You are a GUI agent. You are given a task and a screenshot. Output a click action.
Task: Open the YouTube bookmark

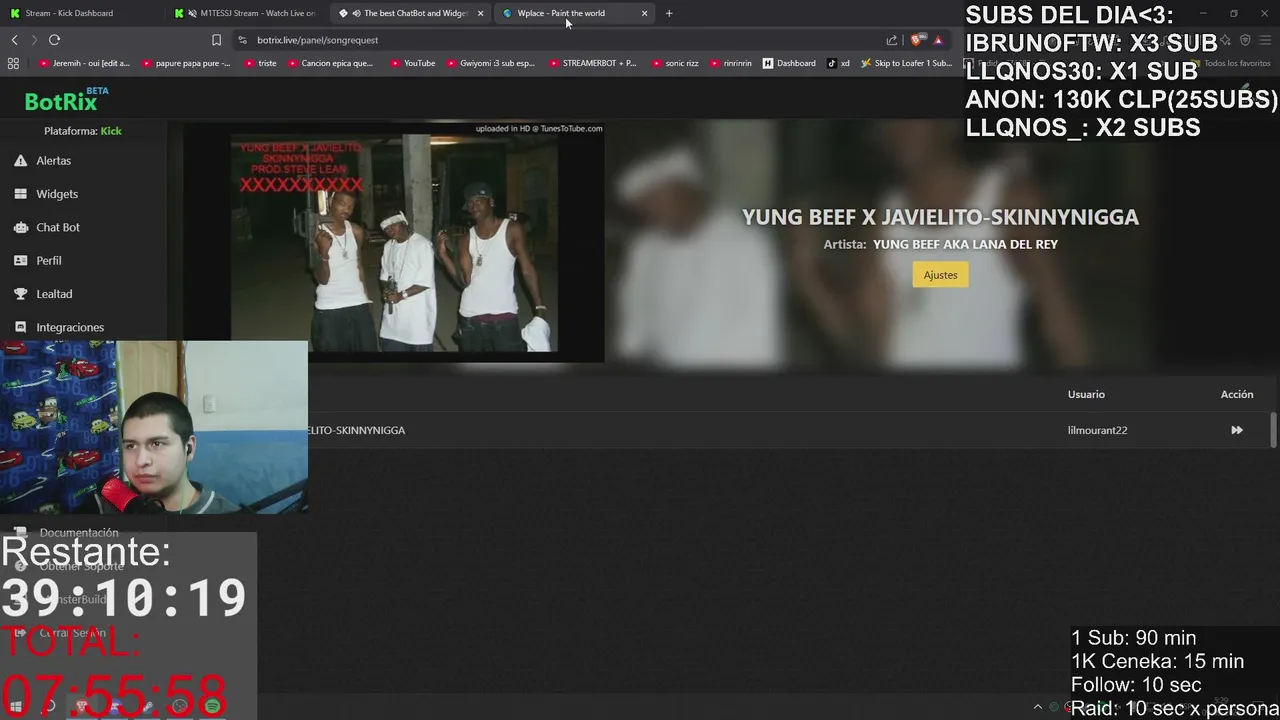[x=413, y=63]
